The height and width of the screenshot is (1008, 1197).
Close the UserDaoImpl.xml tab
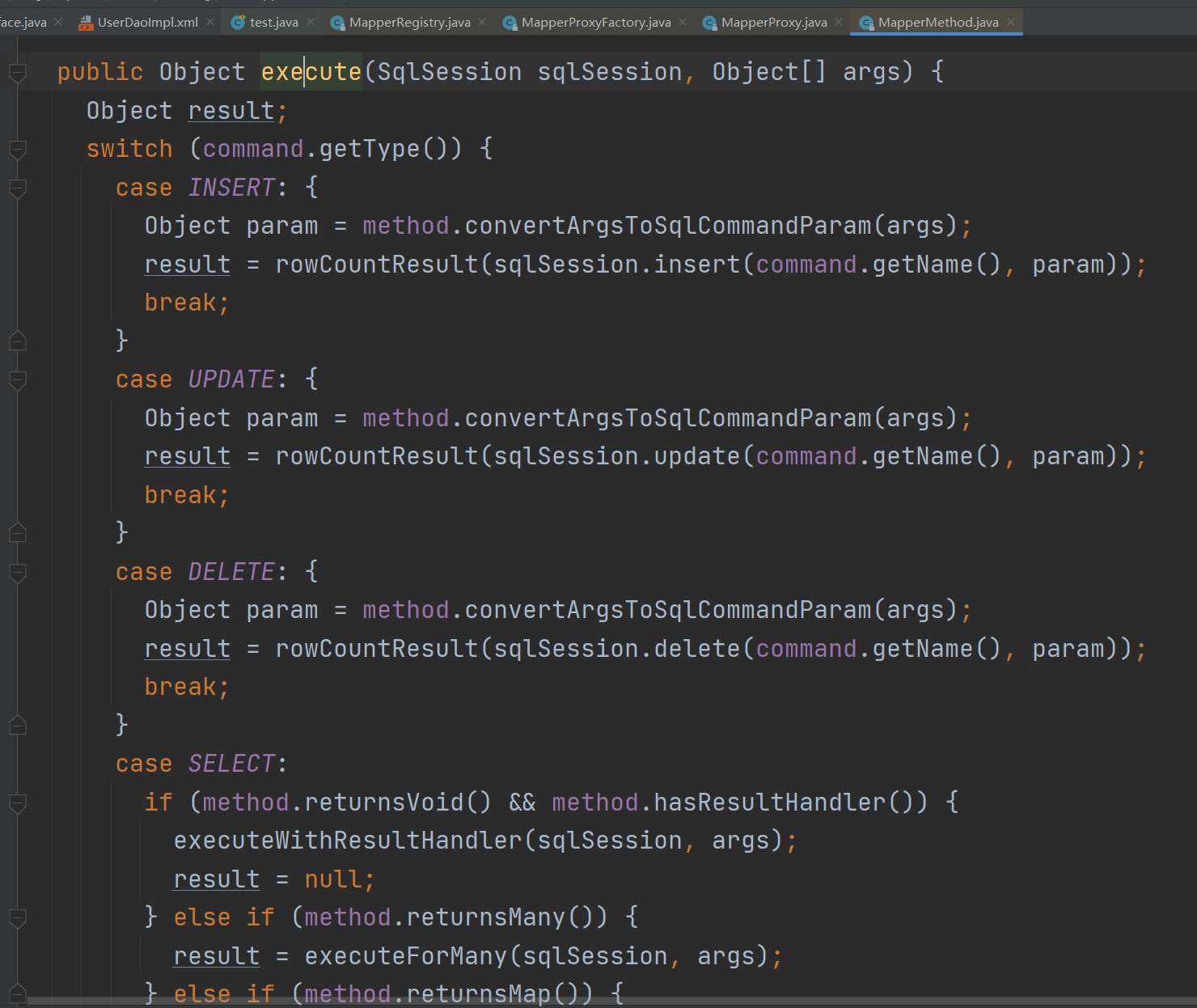click(210, 22)
